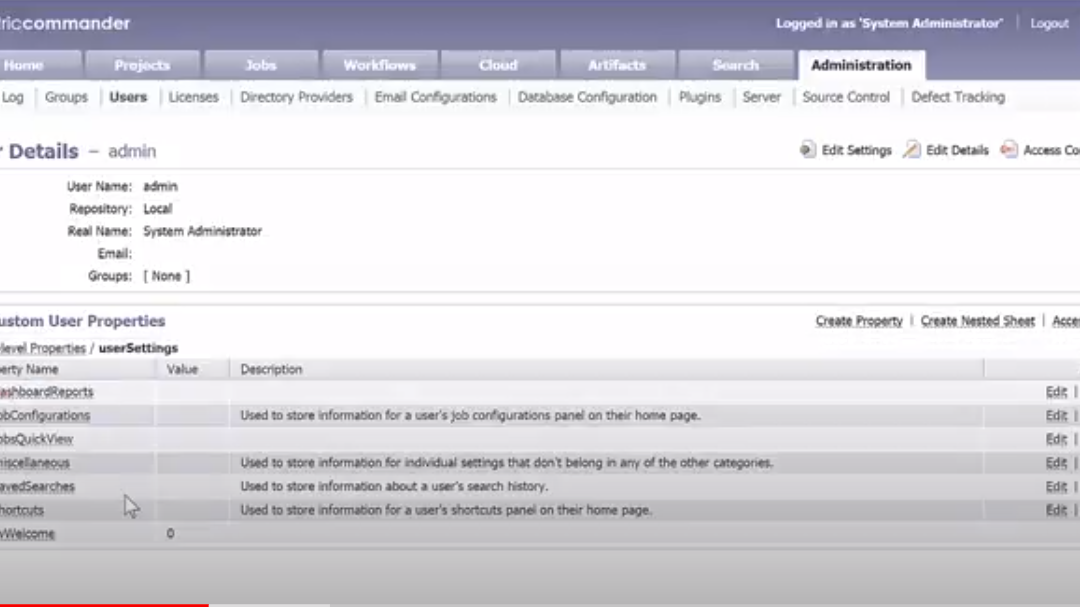
Task: Click the 'Local' repository value
Action: pyautogui.click(x=158, y=209)
